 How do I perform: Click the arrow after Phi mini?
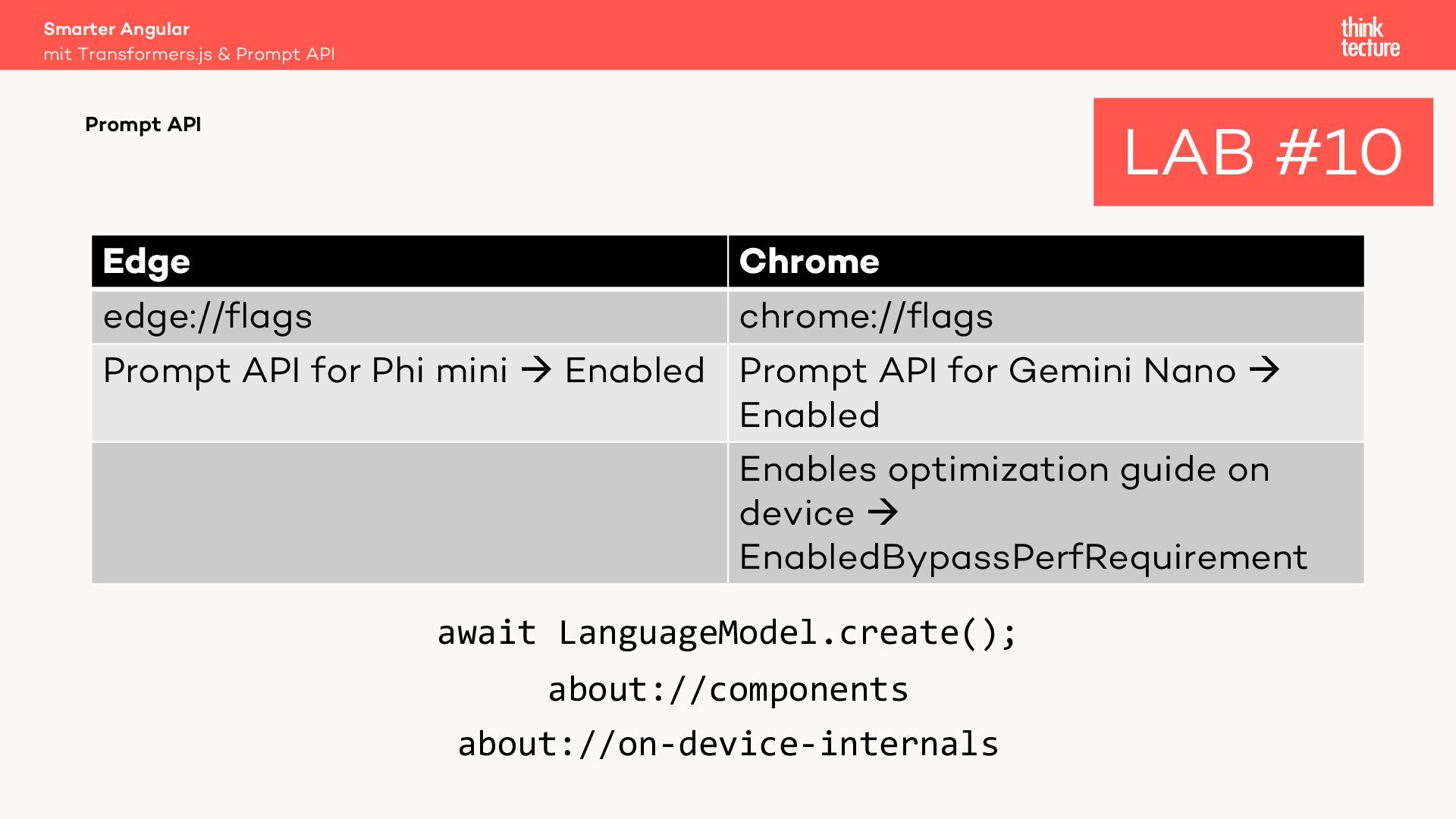pos(536,371)
